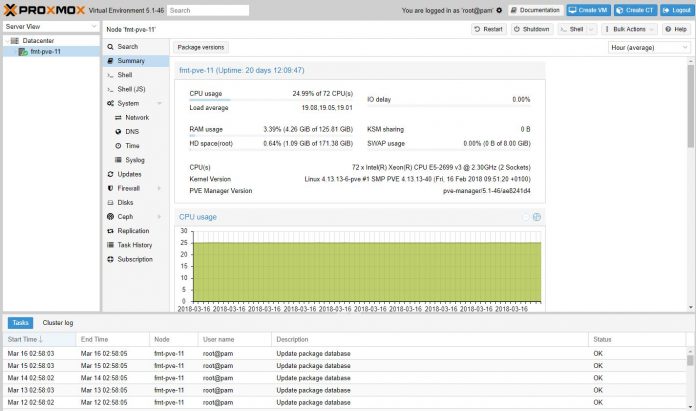Open Shell (JS) in node menu
The image size is (696, 411).
click(135, 89)
